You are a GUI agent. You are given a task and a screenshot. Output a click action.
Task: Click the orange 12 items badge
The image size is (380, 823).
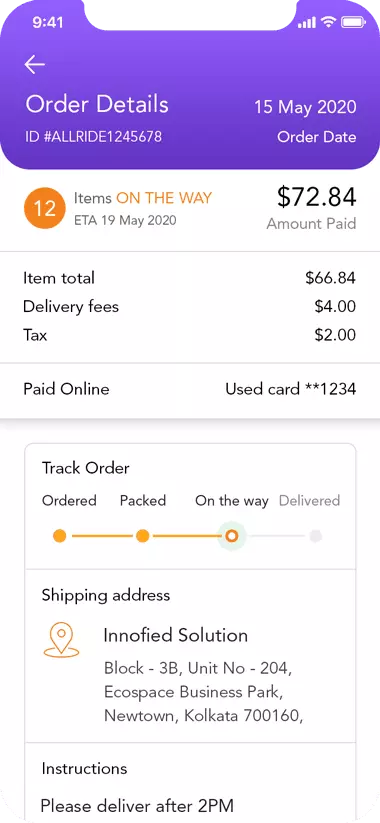(45, 208)
